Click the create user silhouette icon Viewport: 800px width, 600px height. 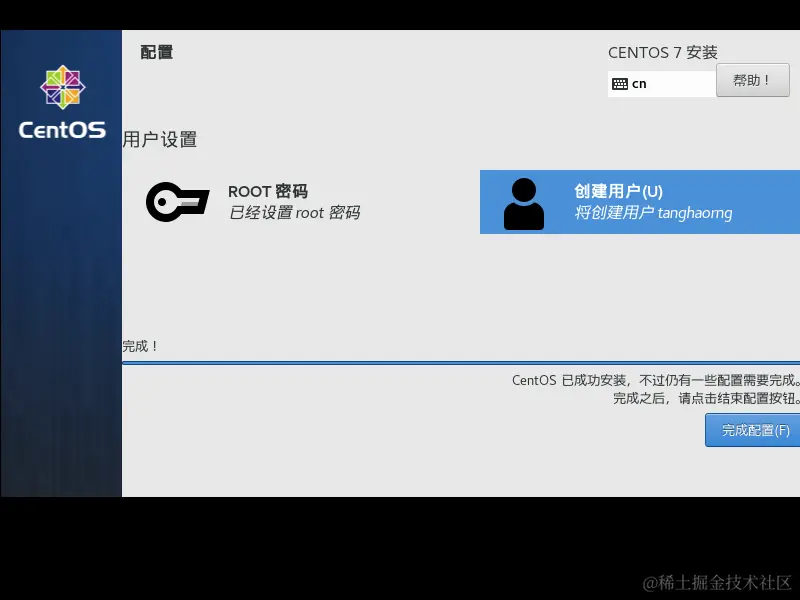[523, 204]
